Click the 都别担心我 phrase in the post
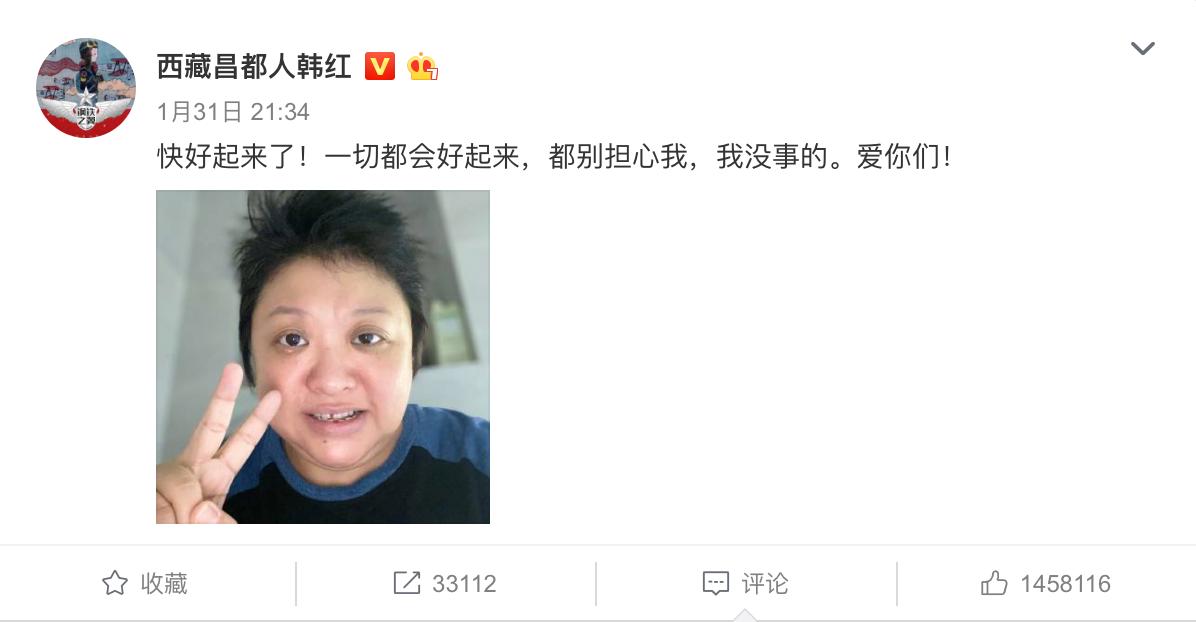This screenshot has height=622, width=1196. (618, 156)
